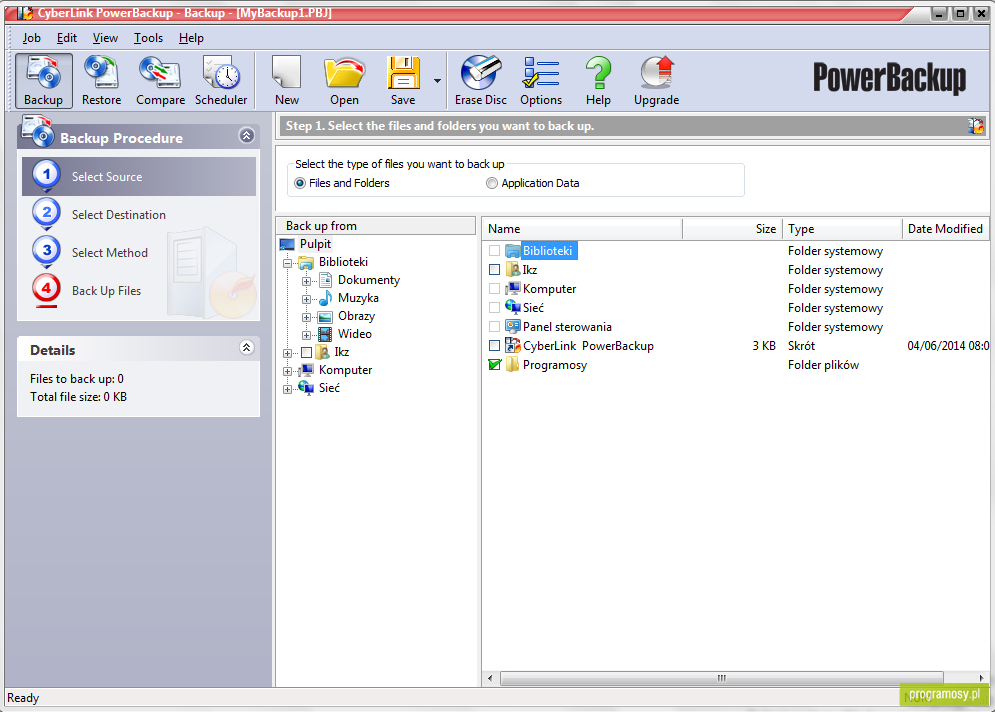Viewport: 995px width, 712px height.
Task: Select Sieć in the tree
Action: [x=329, y=388]
